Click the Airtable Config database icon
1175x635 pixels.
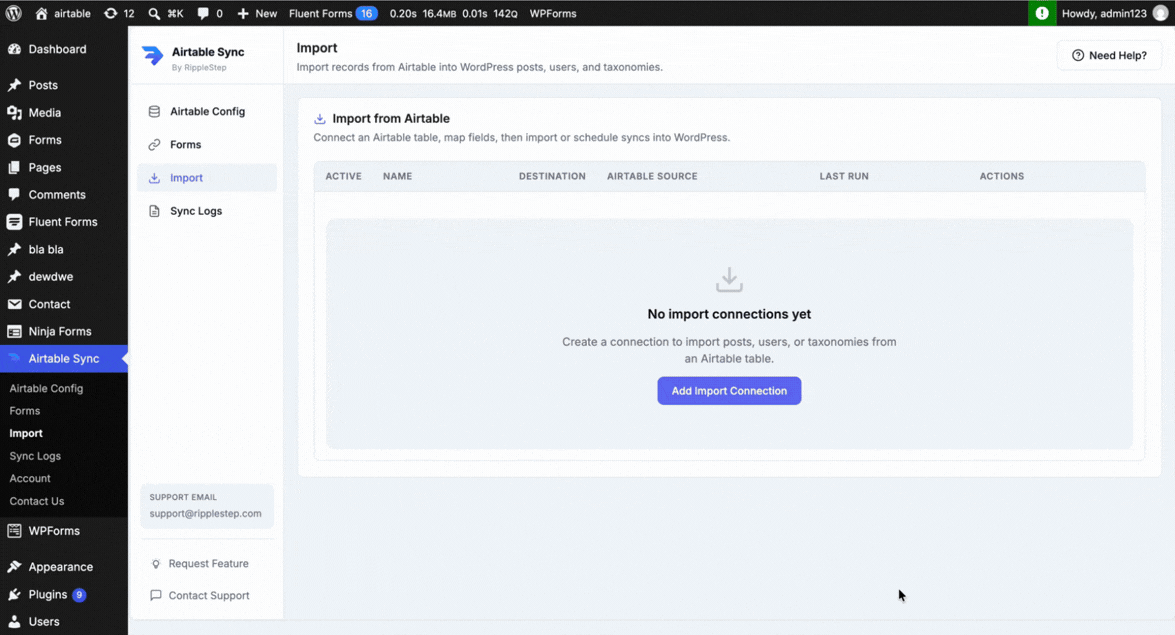(154, 112)
